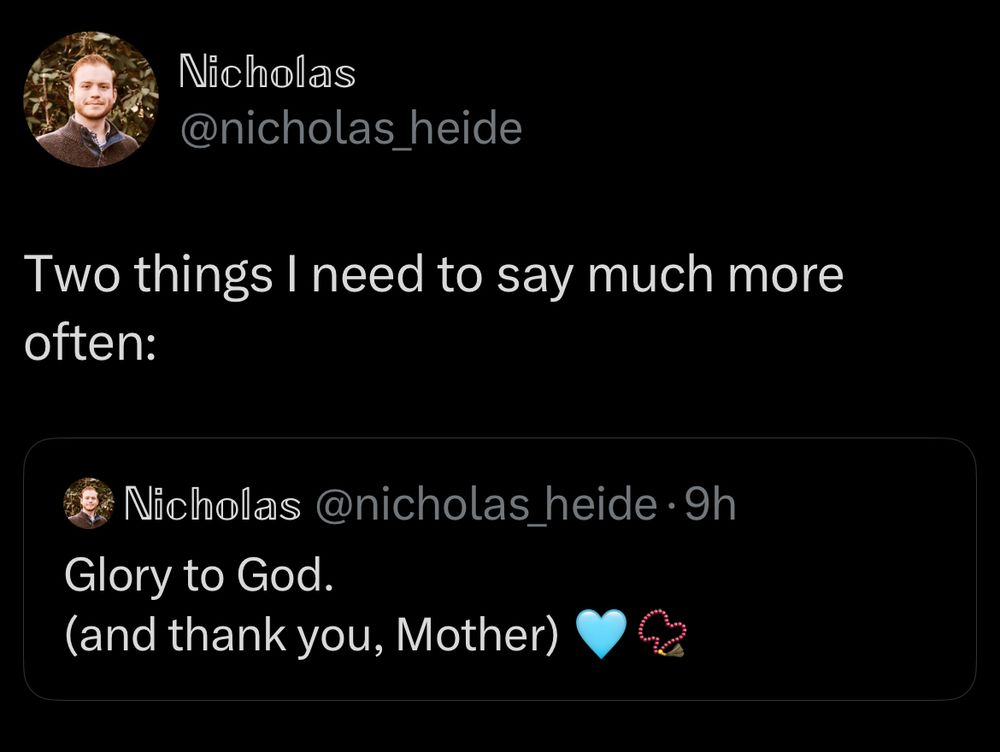Open the quoted tweet card
The image size is (1000, 752).
pyautogui.click(x=500, y=569)
